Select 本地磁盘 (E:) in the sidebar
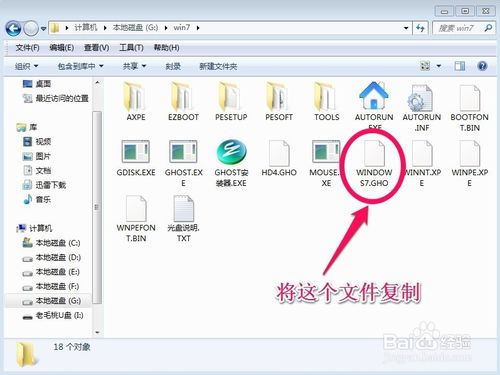 coord(51,272)
